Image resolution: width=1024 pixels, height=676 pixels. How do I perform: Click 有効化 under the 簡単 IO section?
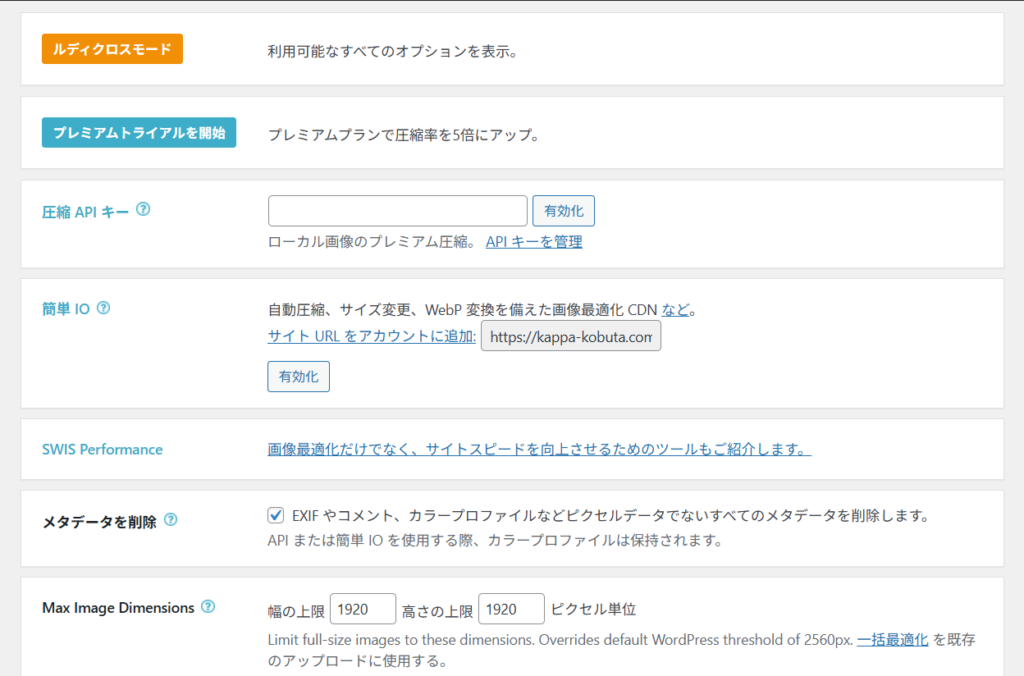click(x=298, y=376)
